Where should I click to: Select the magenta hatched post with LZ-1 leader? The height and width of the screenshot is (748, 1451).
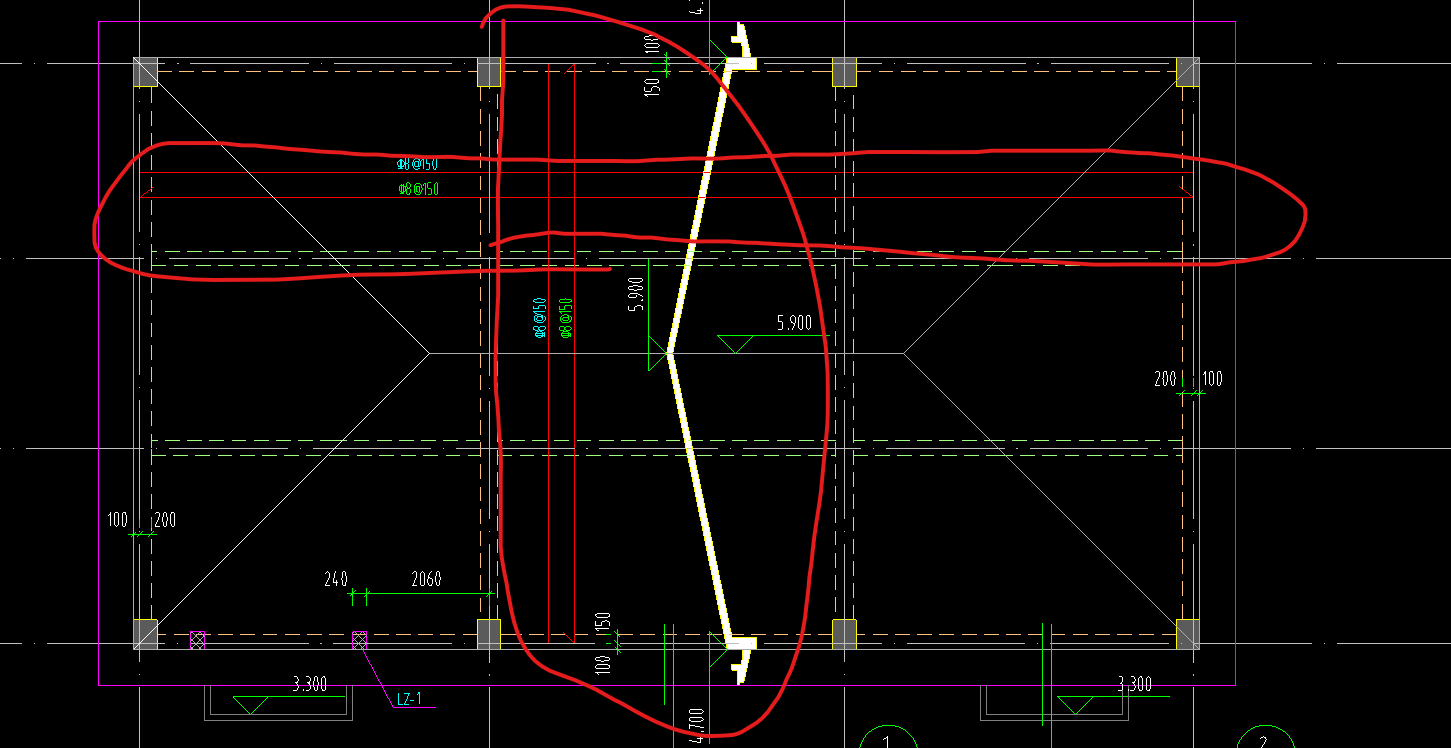tap(360, 640)
